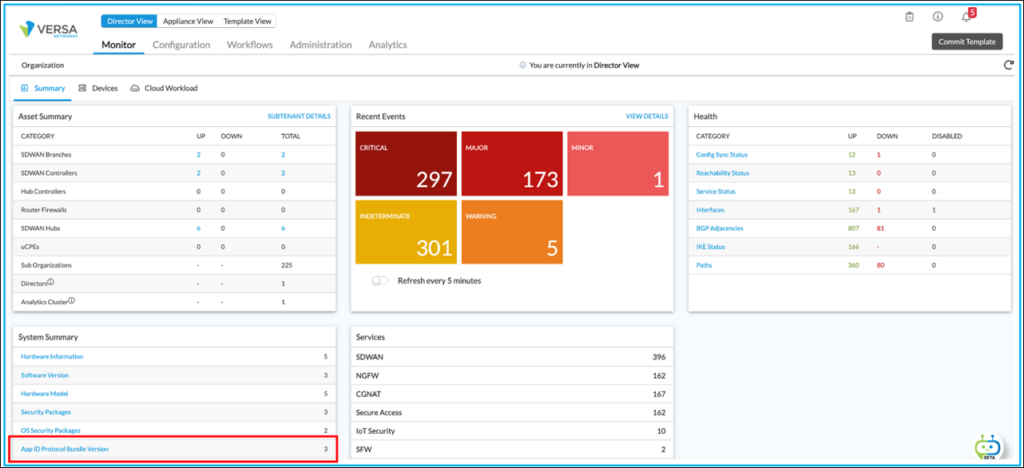Open Paths health link
Image resolution: width=1024 pixels, height=468 pixels.
[x=703, y=265]
